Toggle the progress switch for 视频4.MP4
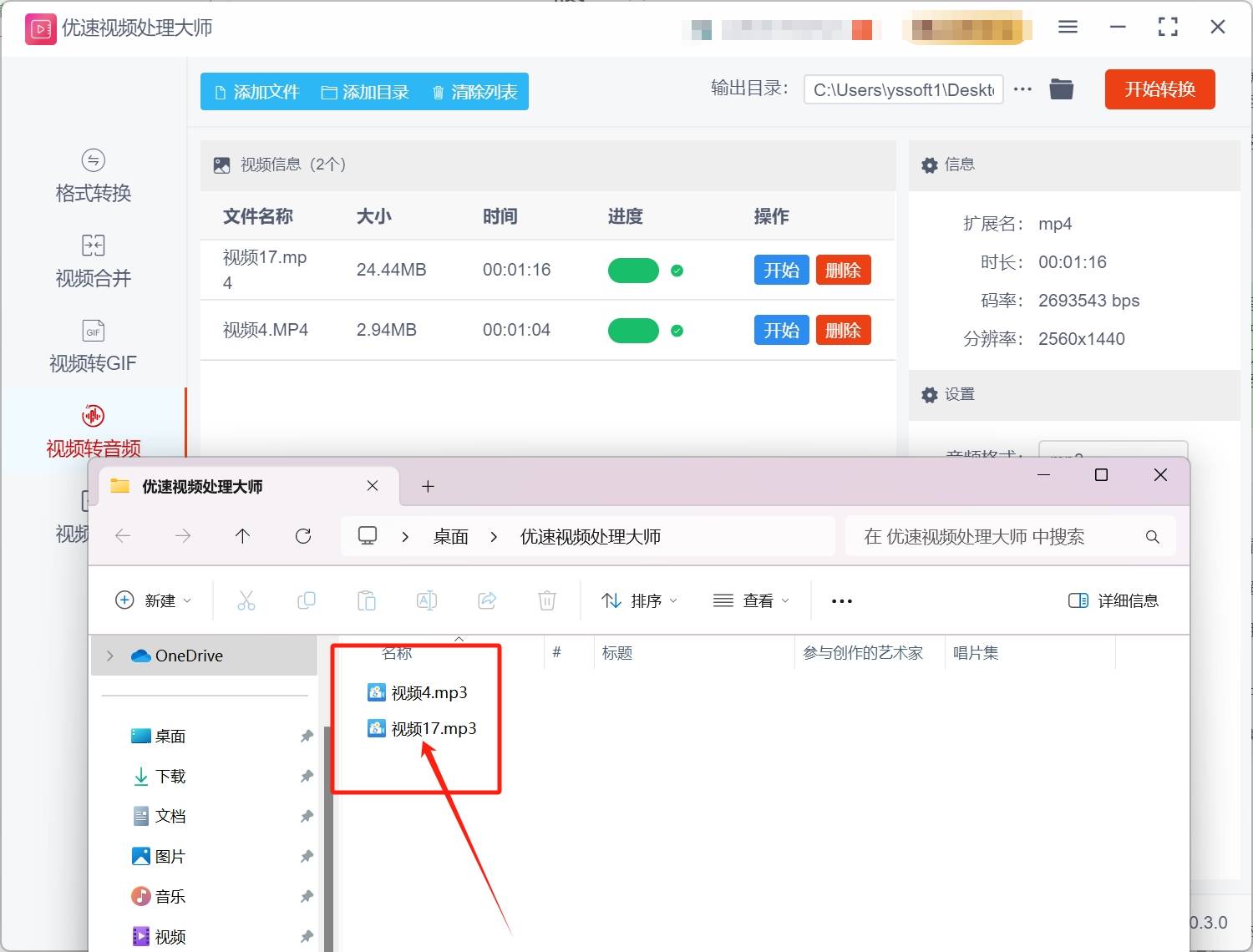This screenshot has width=1253, height=952. pyautogui.click(x=633, y=330)
